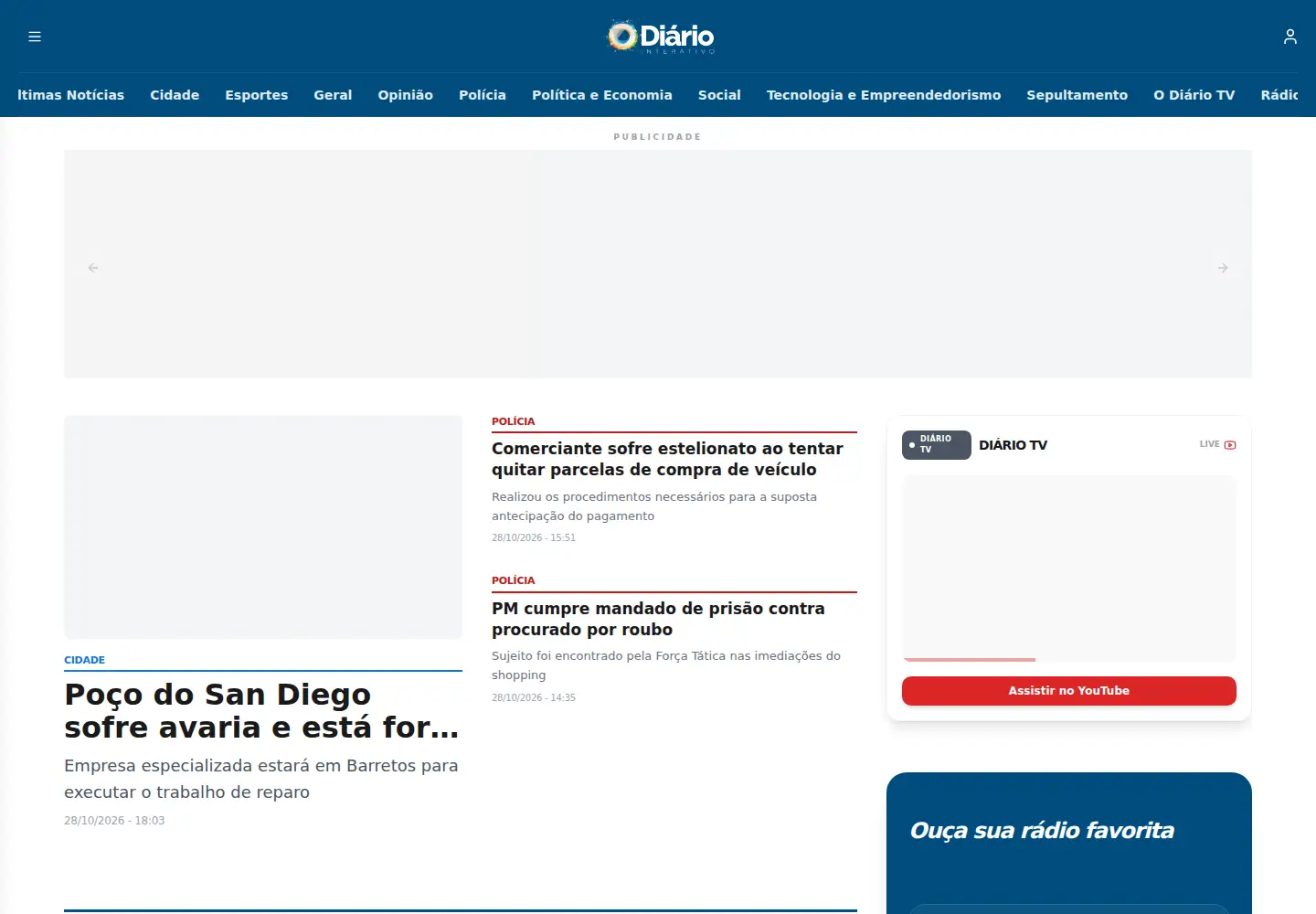This screenshot has height=914, width=1316.
Task: Go to the Polícia navigation tab
Action: (483, 95)
